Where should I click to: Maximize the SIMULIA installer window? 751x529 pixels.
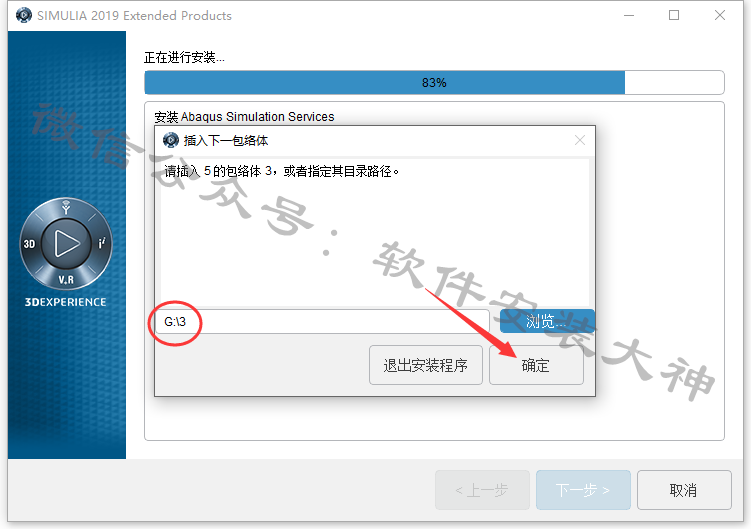pyautogui.click(x=674, y=15)
